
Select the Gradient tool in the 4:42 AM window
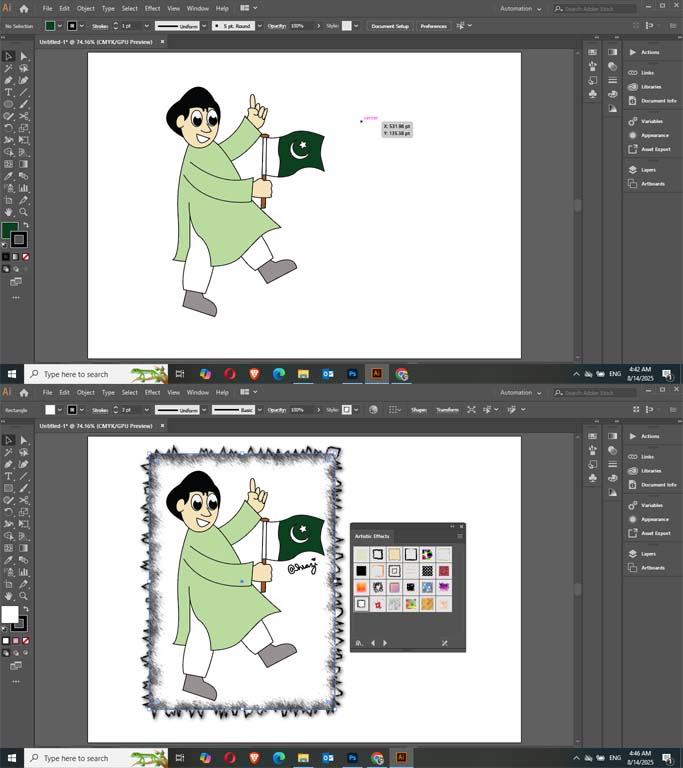(24, 164)
